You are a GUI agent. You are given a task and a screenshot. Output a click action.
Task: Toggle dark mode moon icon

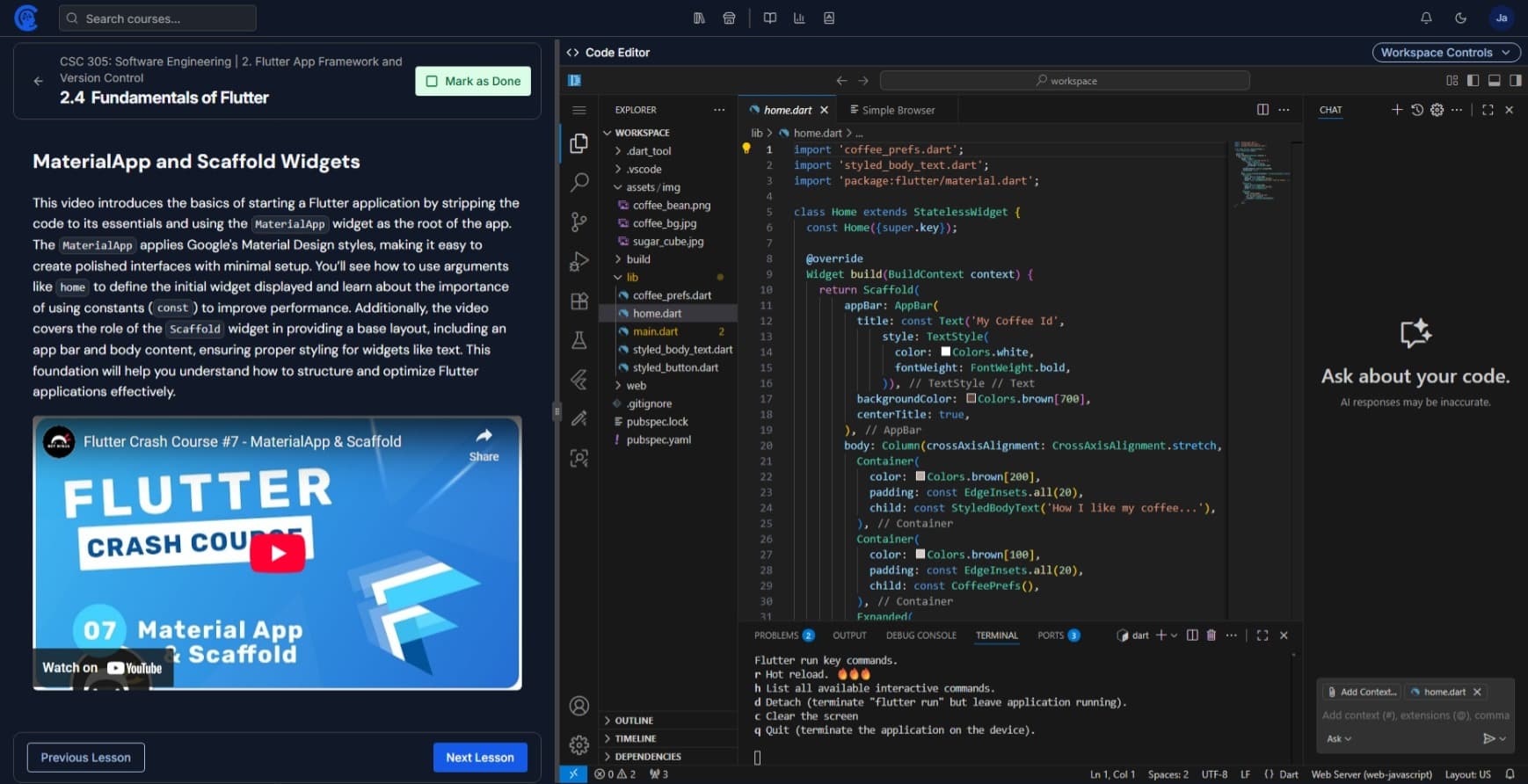[x=1460, y=18]
